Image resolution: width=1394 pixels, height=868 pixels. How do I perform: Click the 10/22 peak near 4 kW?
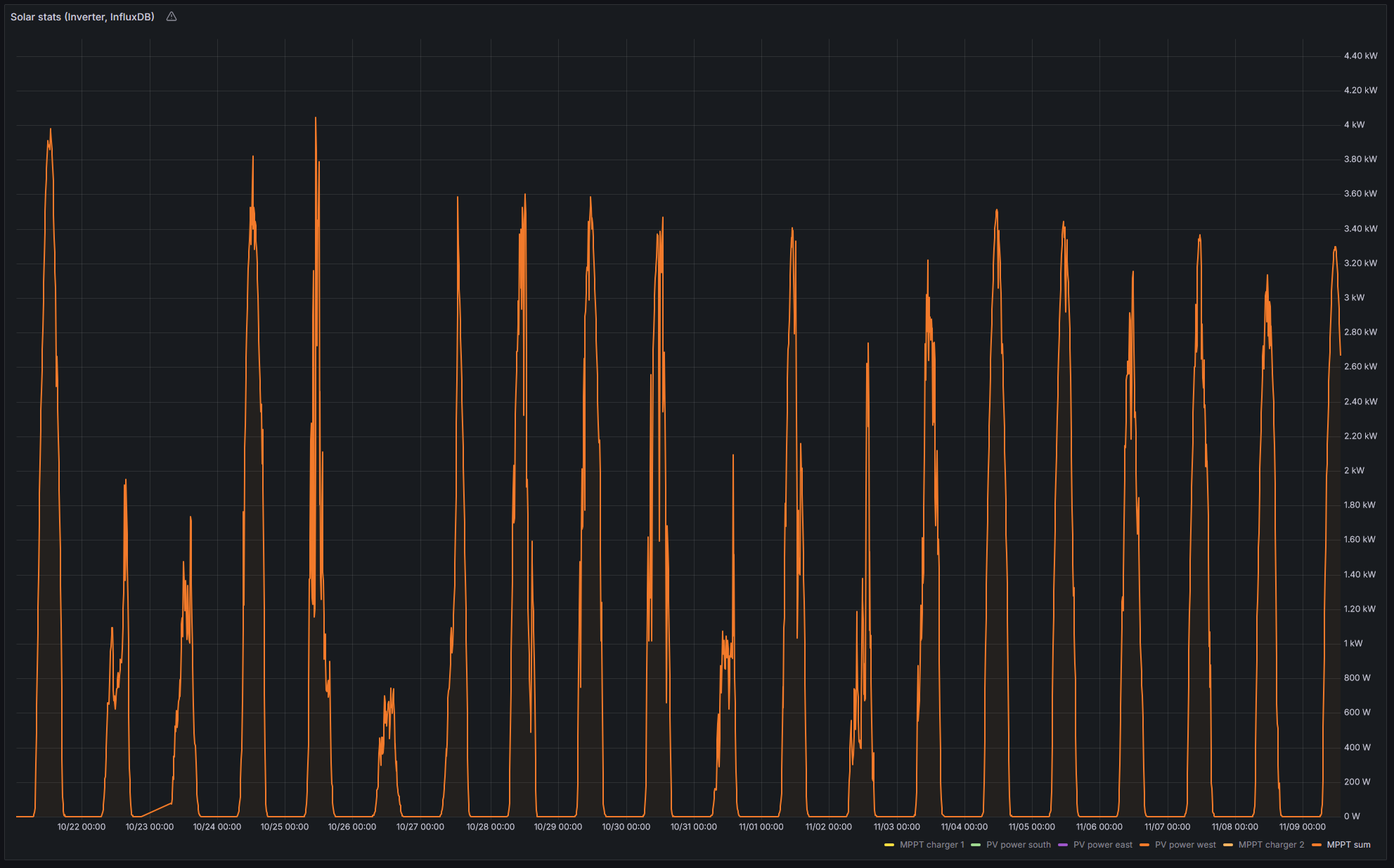point(51,129)
